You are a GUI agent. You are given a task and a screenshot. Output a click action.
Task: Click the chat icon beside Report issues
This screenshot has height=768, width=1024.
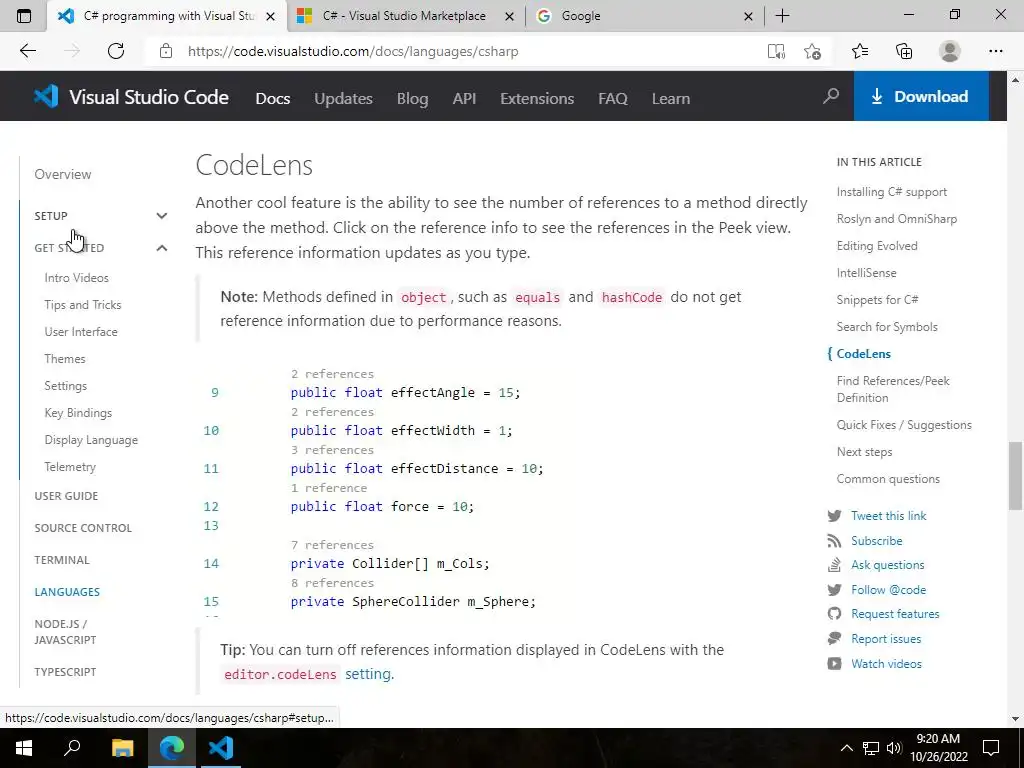click(x=834, y=639)
